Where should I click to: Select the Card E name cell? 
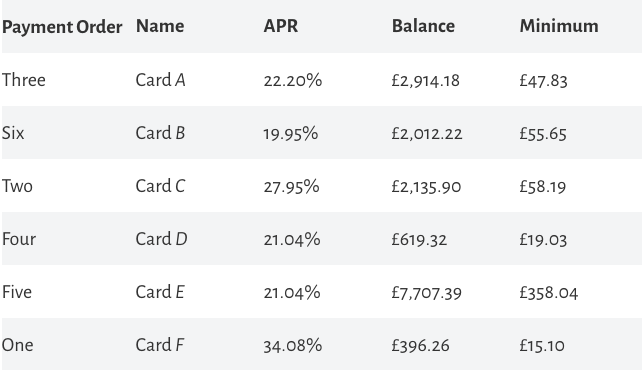(160, 292)
